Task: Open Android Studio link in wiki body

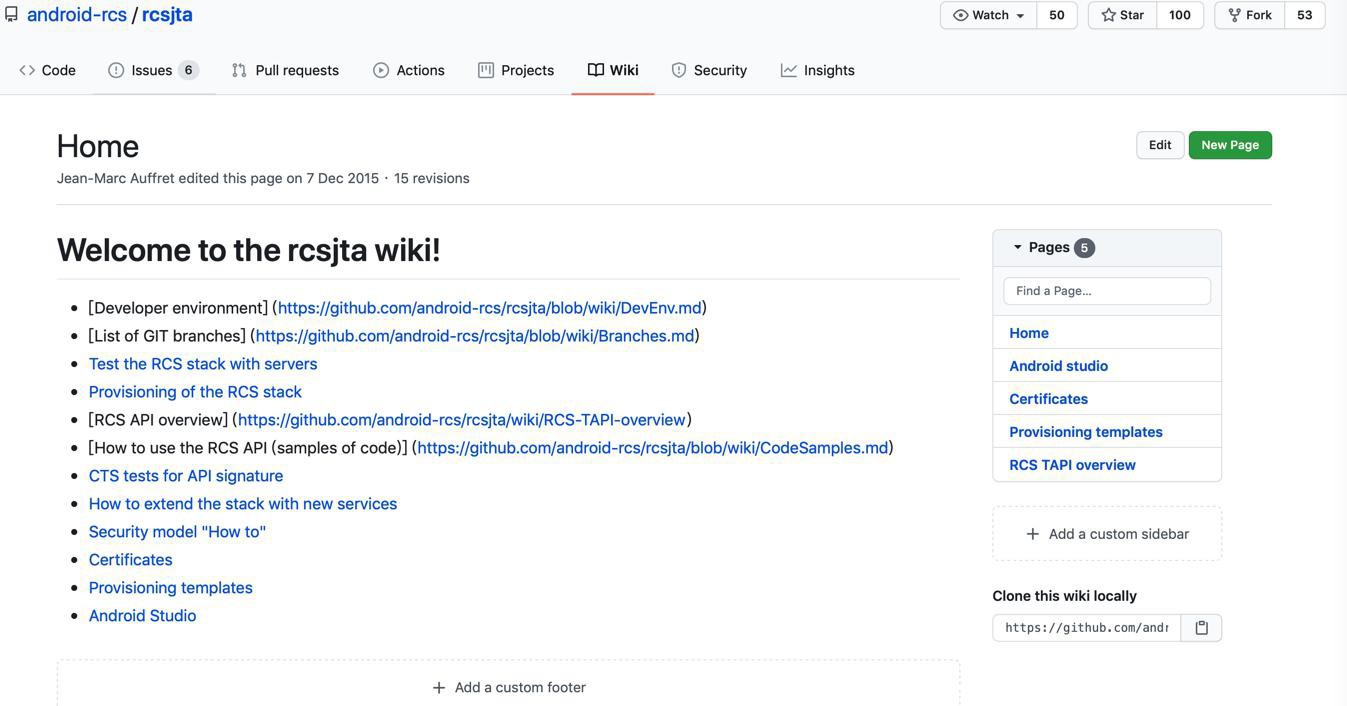Action: (x=143, y=616)
